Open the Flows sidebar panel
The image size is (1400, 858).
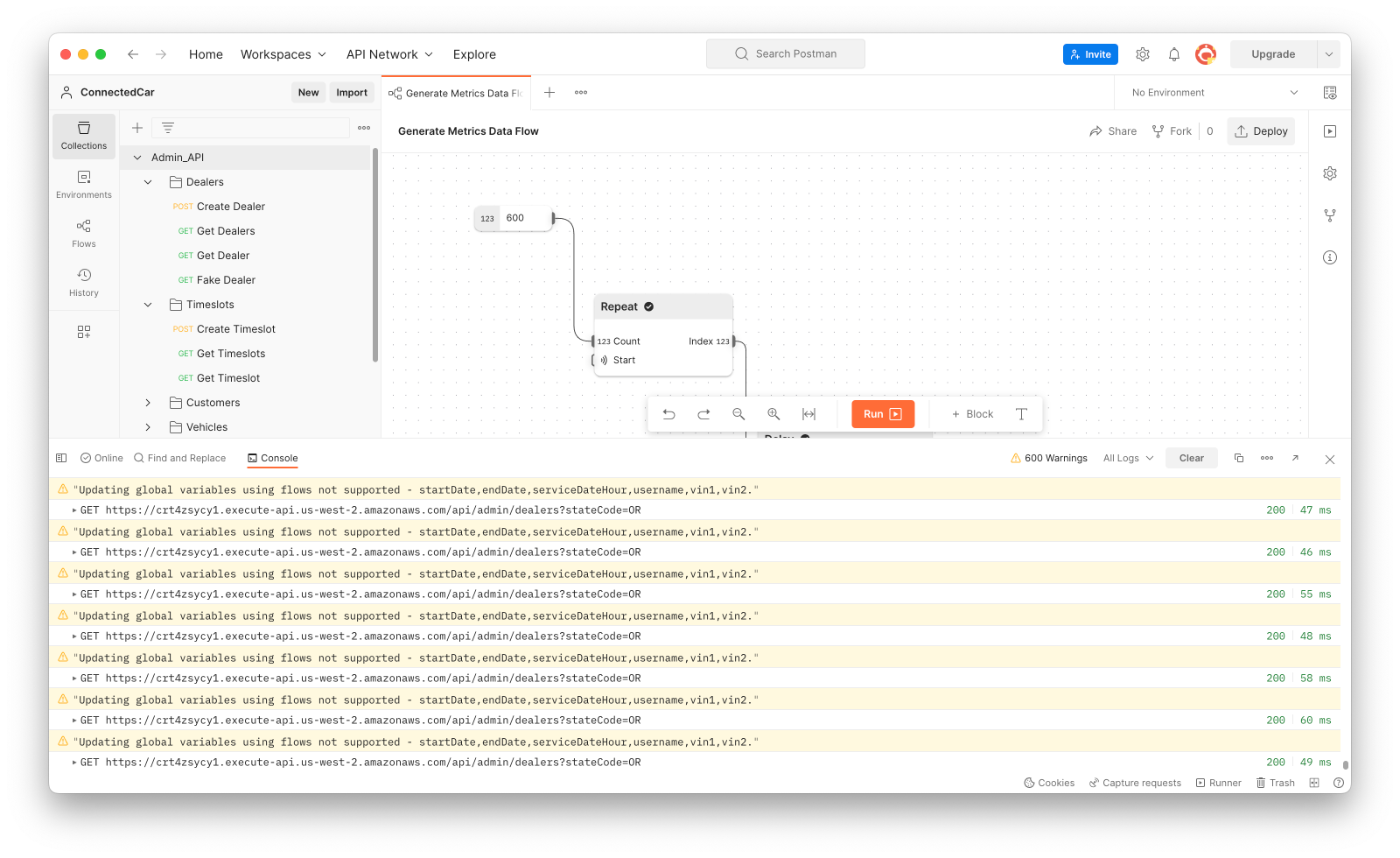[84, 234]
